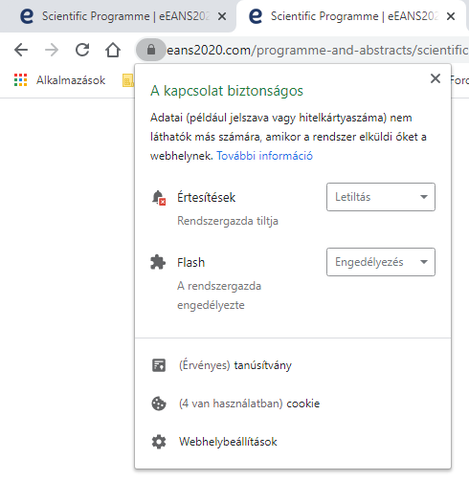The width and height of the screenshot is (469, 480).
Task: Click the favicon of the active tab
Action: pos(256,16)
